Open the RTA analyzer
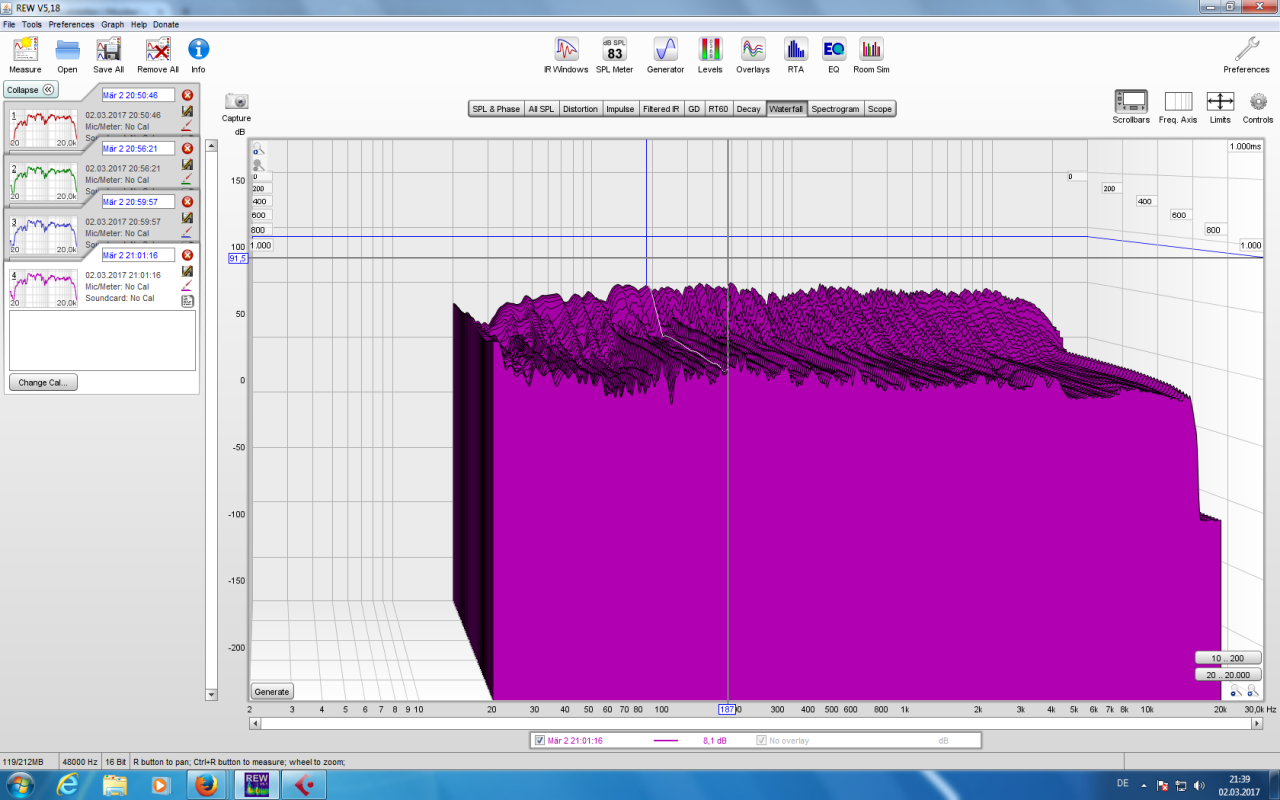Image resolution: width=1280 pixels, height=800 pixels. (796, 49)
